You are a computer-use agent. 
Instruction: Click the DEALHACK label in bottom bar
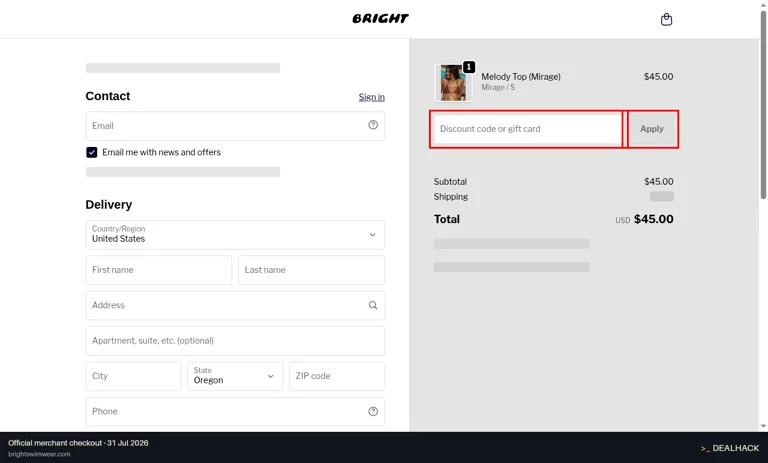point(730,448)
